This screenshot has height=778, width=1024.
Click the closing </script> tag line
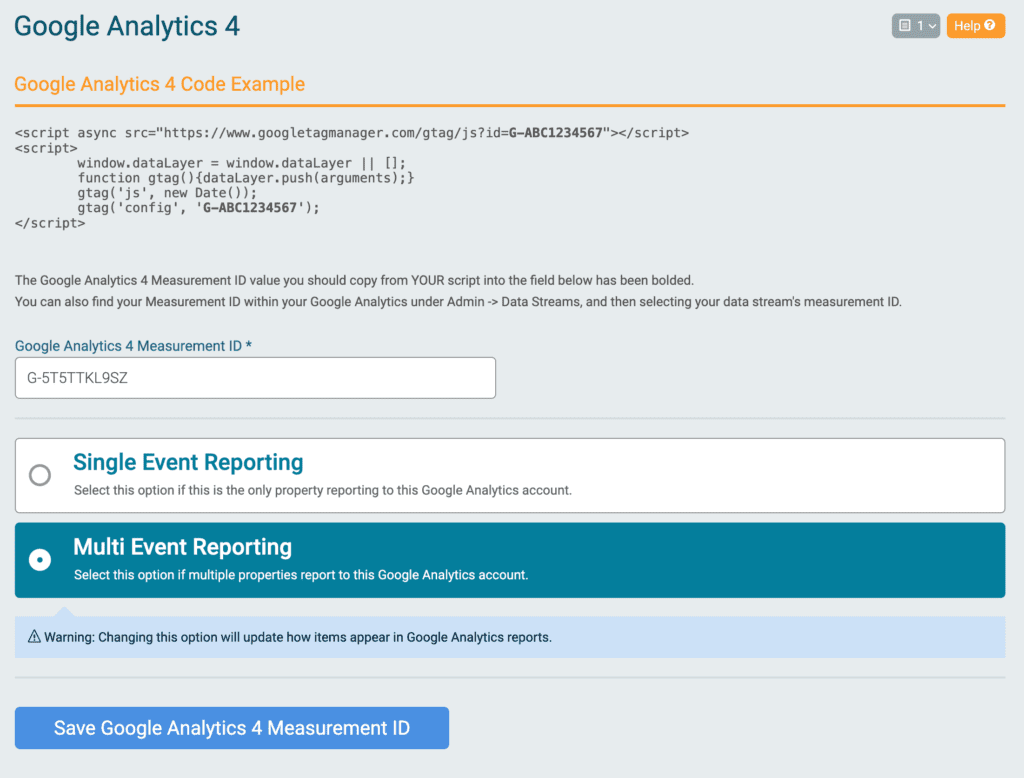click(50, 223)
